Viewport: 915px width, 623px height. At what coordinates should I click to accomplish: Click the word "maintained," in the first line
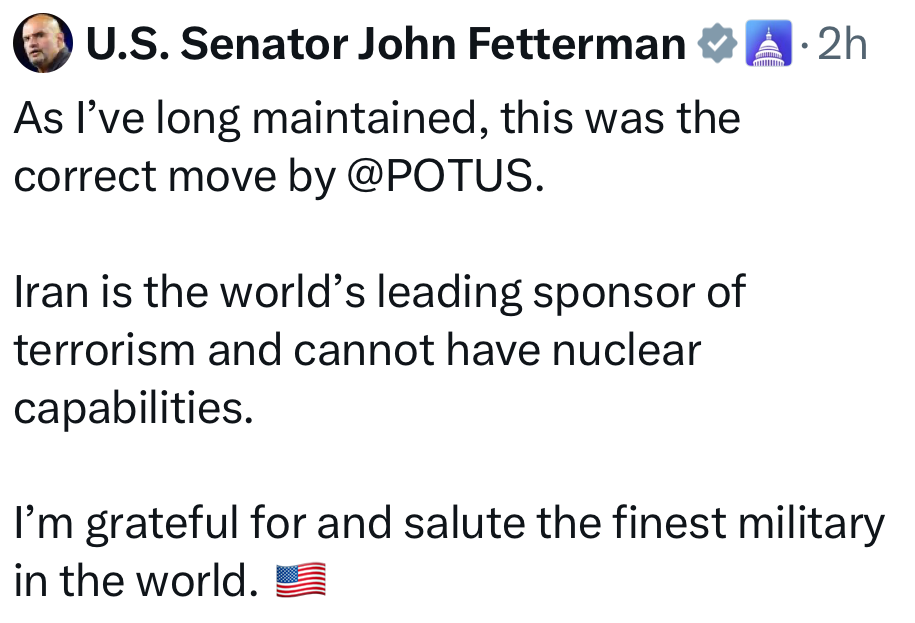point(369,119)
